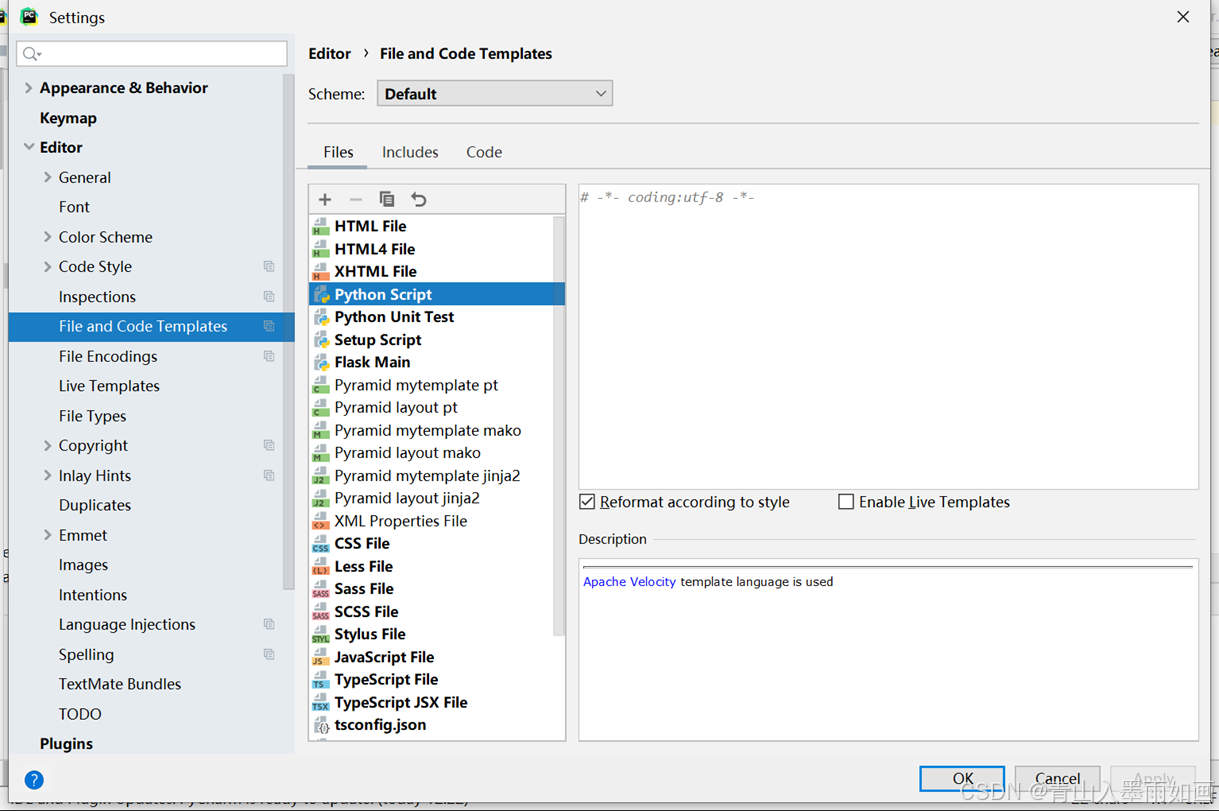Click the Pyramid mytemplate pt icon
Image resolution: width=1219 pixels, height=811 pixels.
coord(321,385)
